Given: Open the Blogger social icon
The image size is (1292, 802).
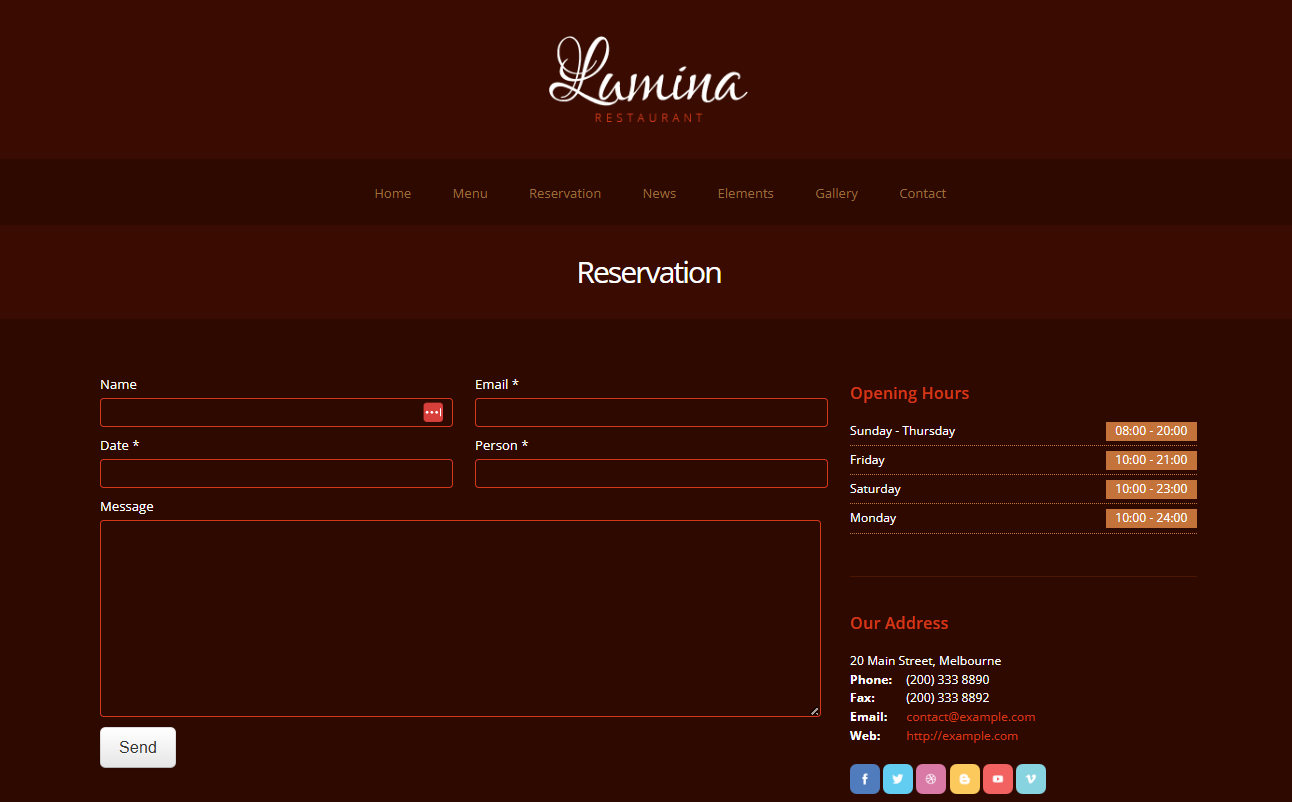Looking at the screenshot, I should tap(965, 779).
